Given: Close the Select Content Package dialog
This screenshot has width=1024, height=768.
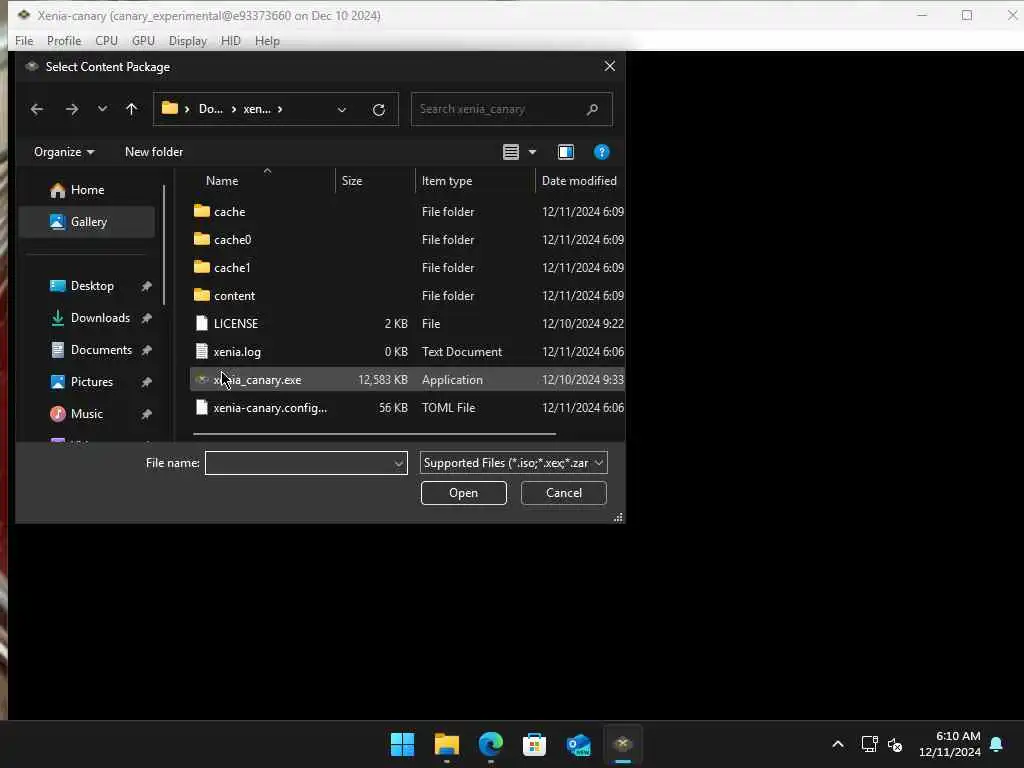Looking at the screenshot, I should click(x=609, y=67).
